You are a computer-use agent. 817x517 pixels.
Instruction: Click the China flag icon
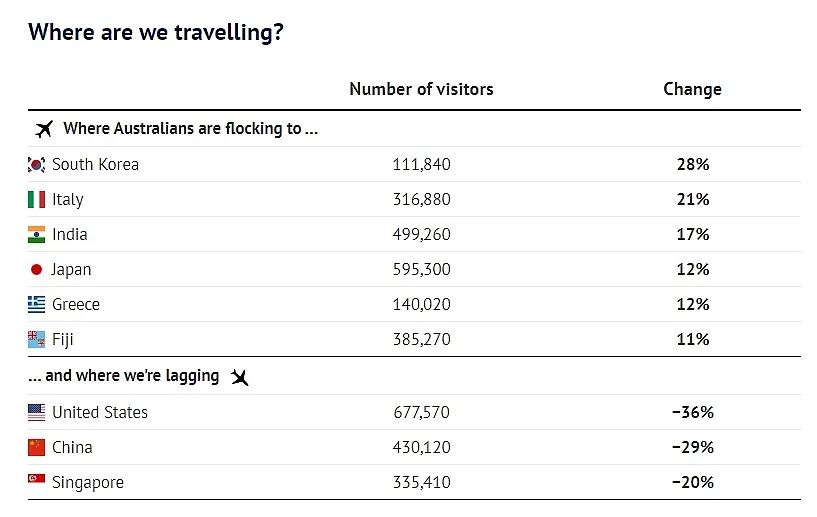(x=36, y=447)
